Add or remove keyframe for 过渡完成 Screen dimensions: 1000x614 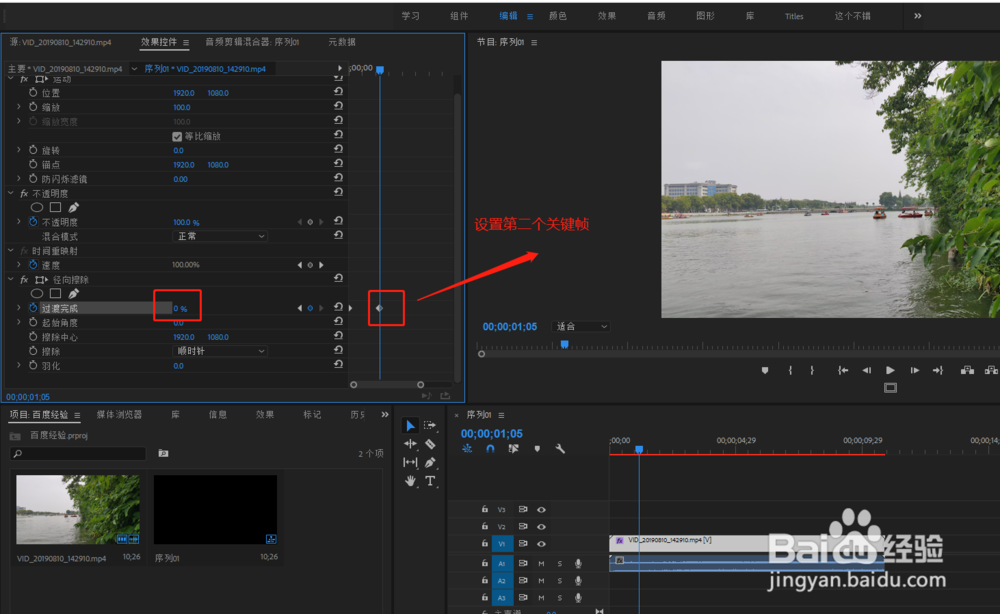(310, 308)
